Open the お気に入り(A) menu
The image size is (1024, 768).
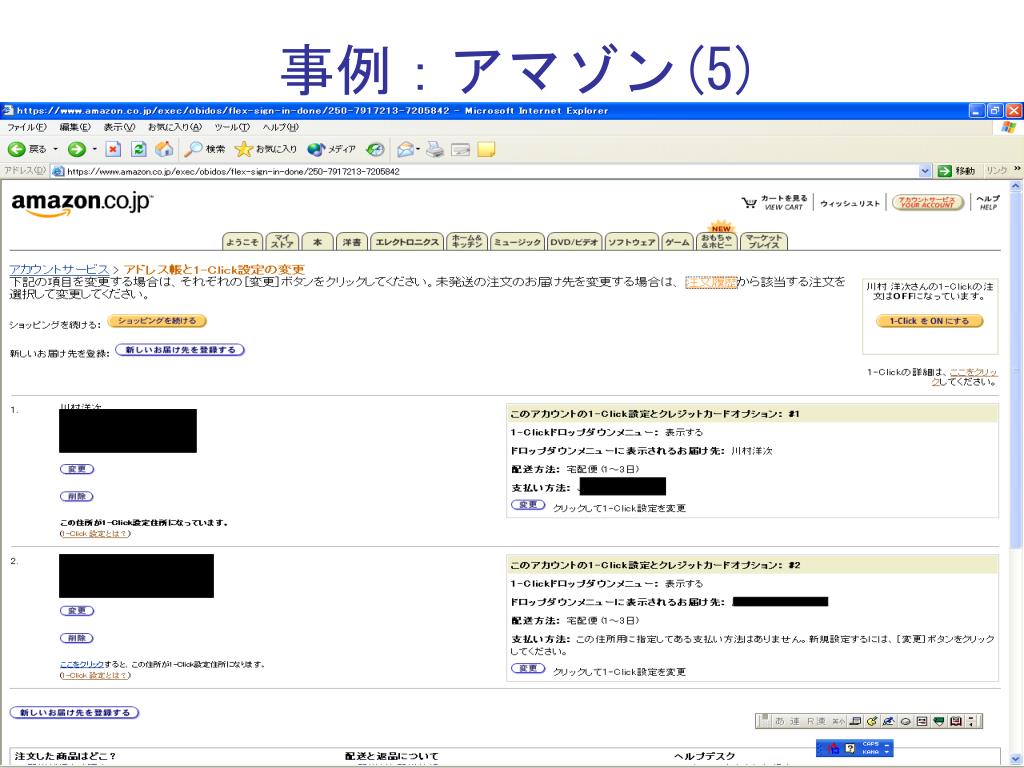[x=174, y=127]
